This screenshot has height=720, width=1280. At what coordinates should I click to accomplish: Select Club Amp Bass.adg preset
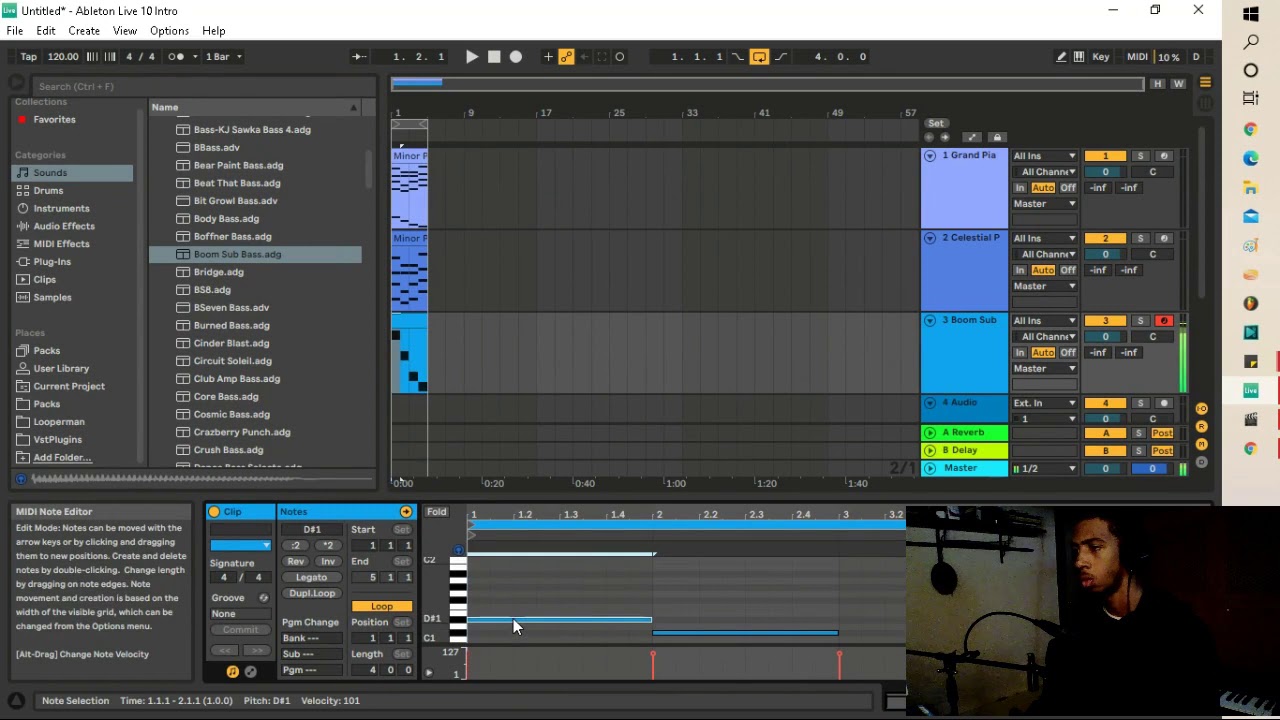[237, 379]
